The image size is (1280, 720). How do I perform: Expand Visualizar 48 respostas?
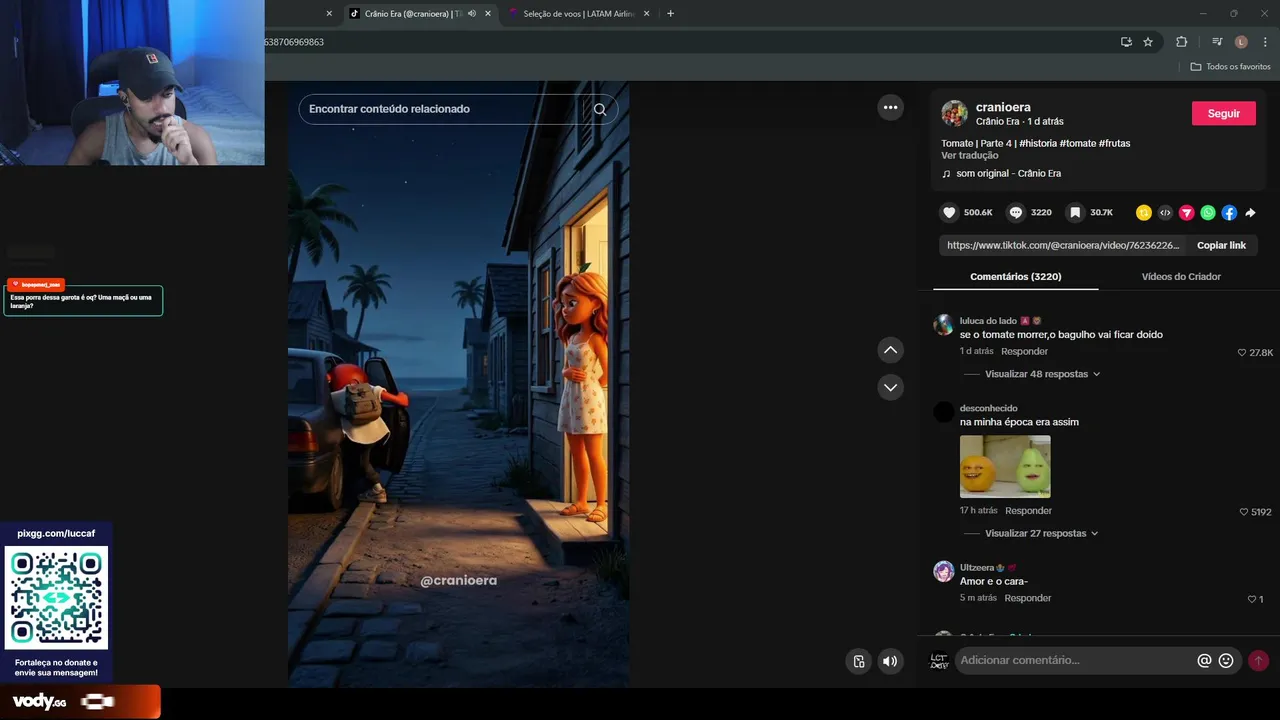click(1042, 374)
